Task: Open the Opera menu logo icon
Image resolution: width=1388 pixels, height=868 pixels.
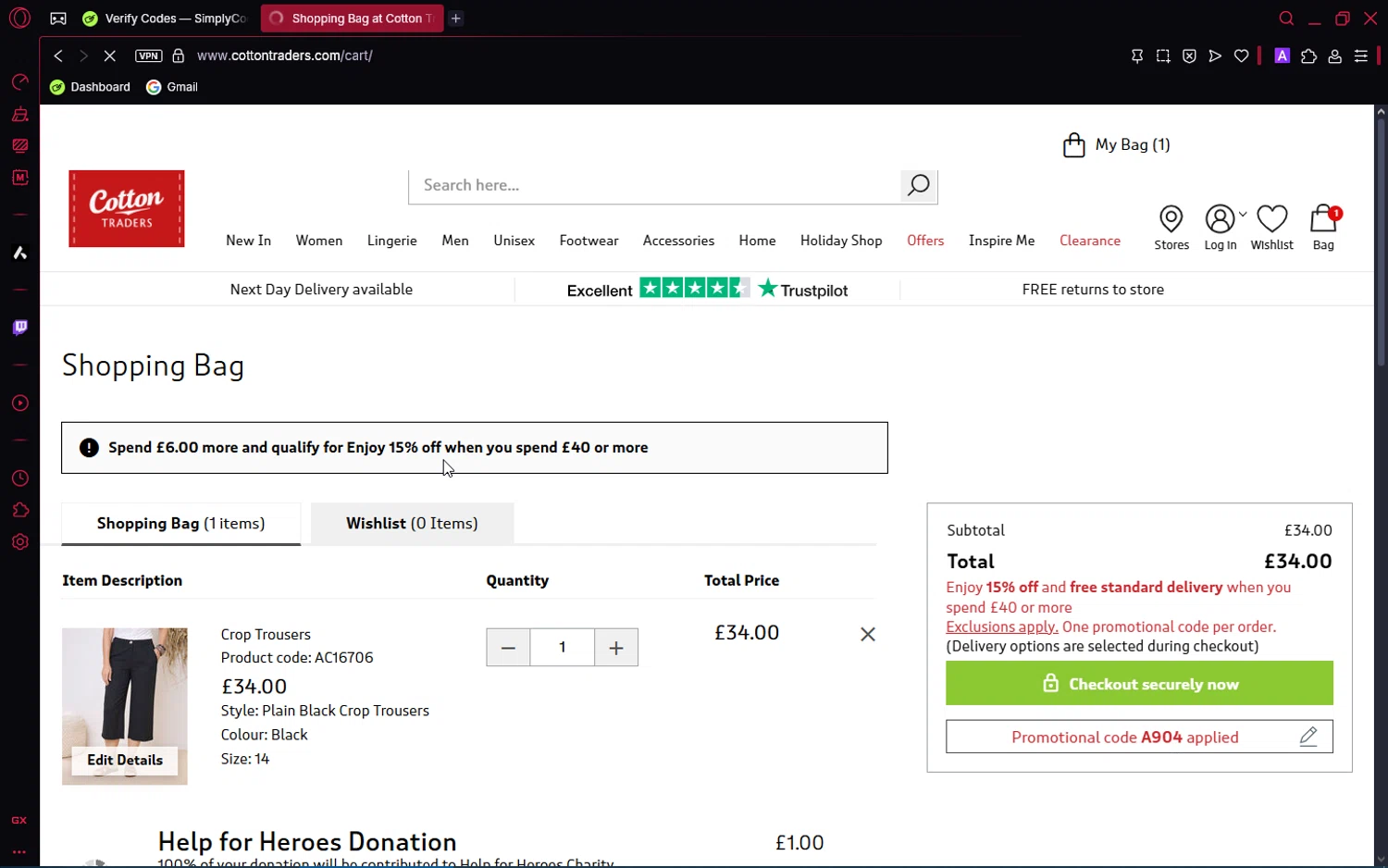Action: (x=19, y=18)
